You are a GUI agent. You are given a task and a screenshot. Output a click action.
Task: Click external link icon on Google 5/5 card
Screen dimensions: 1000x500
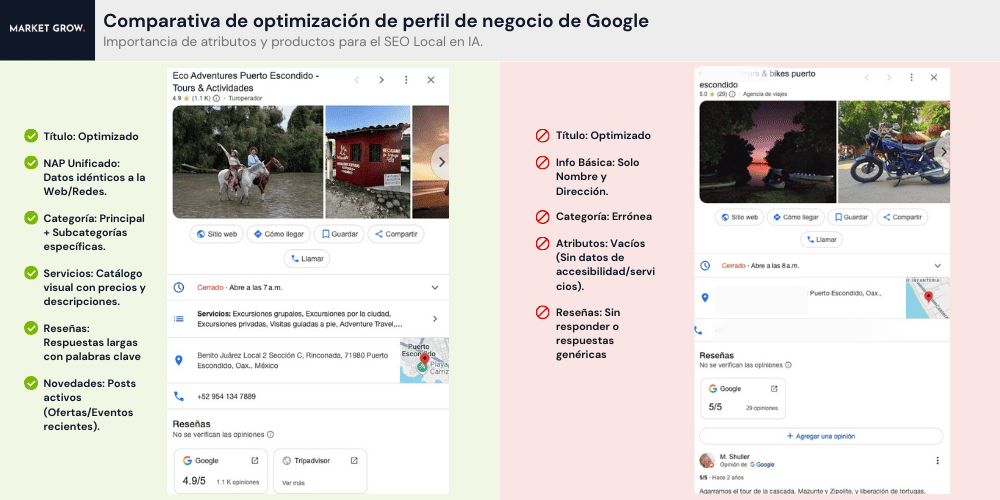[774, 388]
